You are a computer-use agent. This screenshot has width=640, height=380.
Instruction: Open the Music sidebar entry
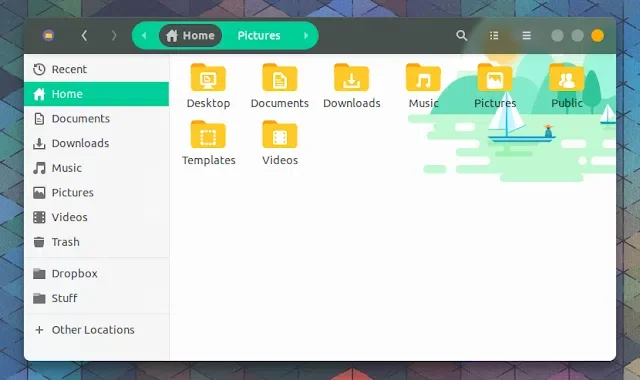point(96,168)
